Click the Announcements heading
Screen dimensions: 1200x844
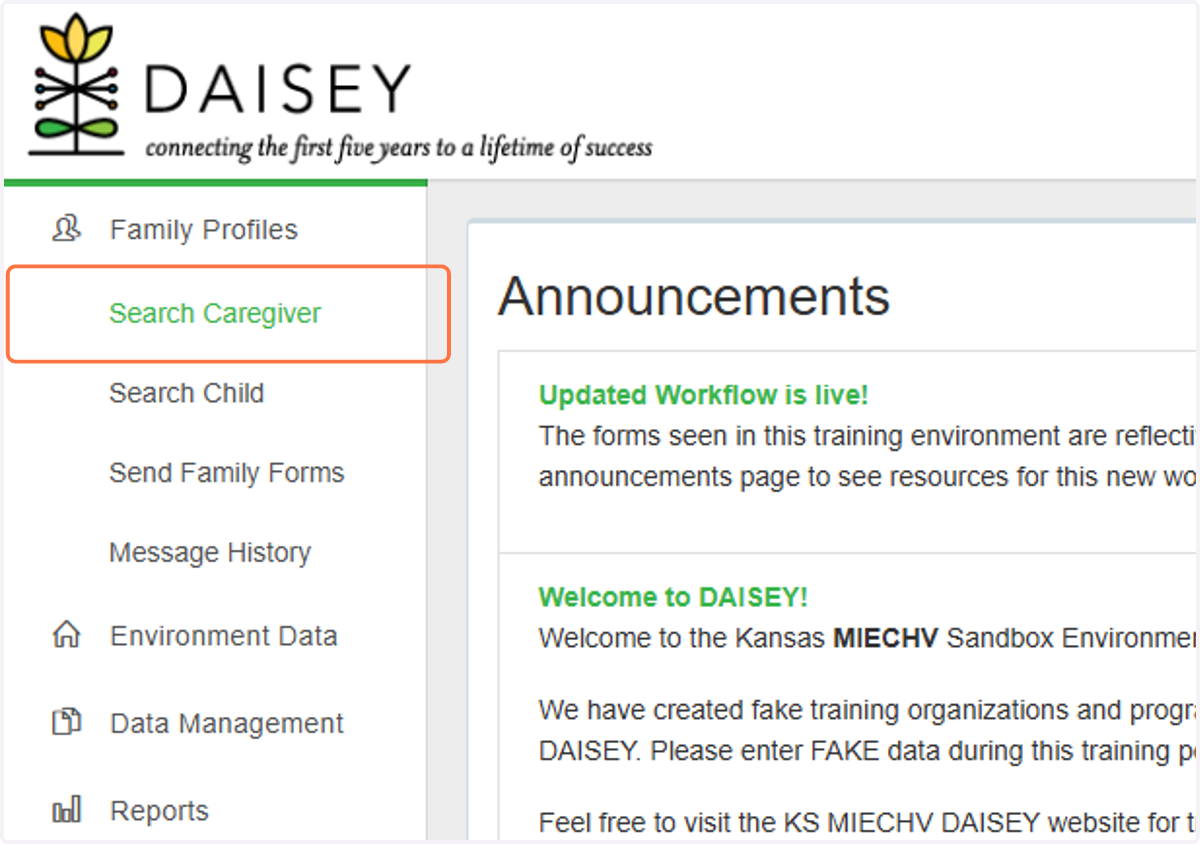(694, 296)
